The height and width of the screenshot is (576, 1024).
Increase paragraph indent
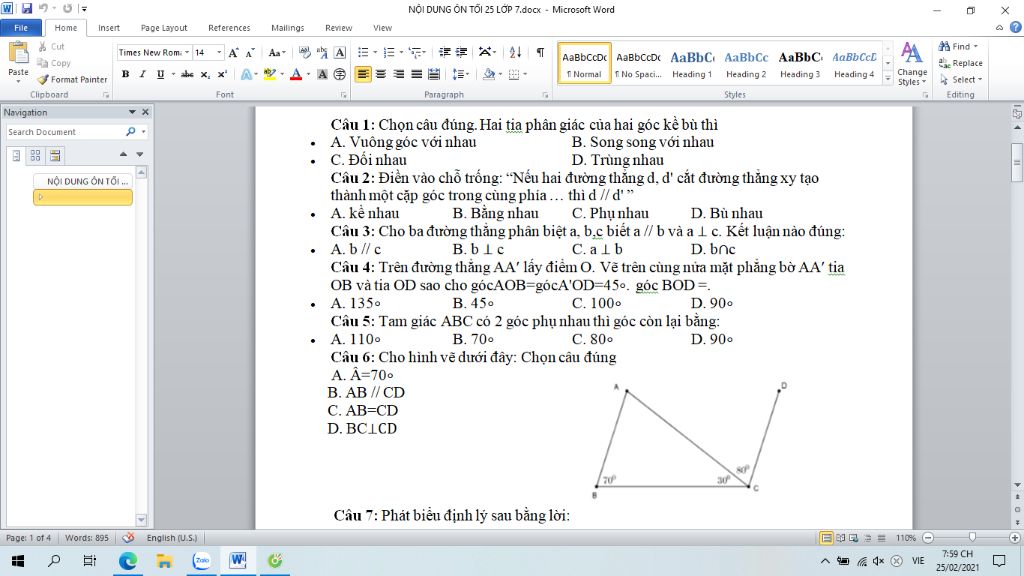(x=462, y=52)
